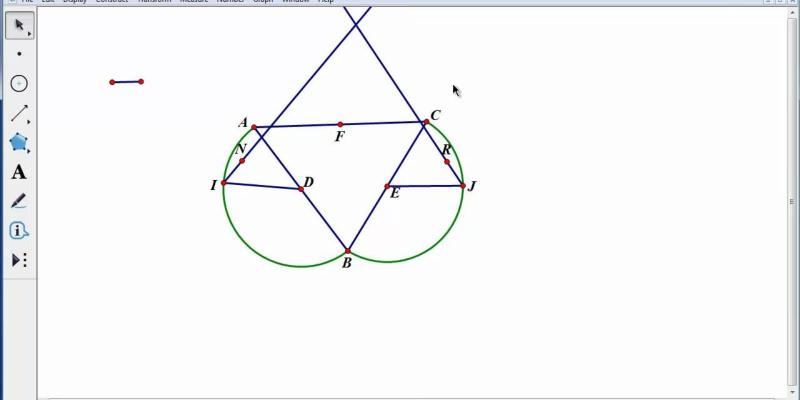The width and height of the screenshot is (800, 400).
Task: Select the Text tool
Action: (19, 172)
